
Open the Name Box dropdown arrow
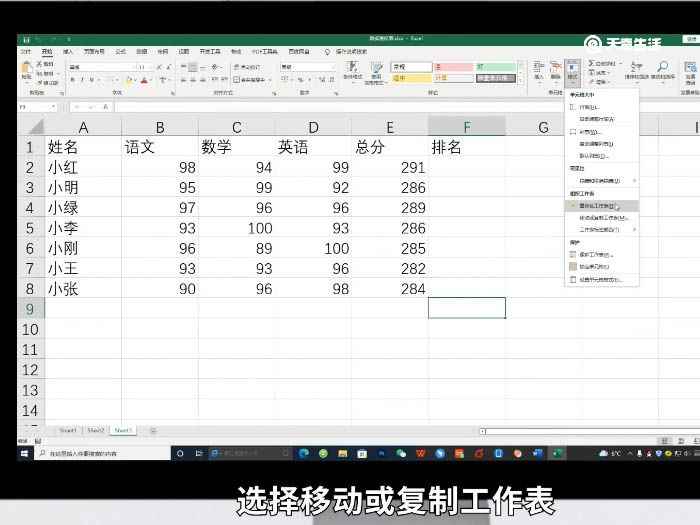54,107
